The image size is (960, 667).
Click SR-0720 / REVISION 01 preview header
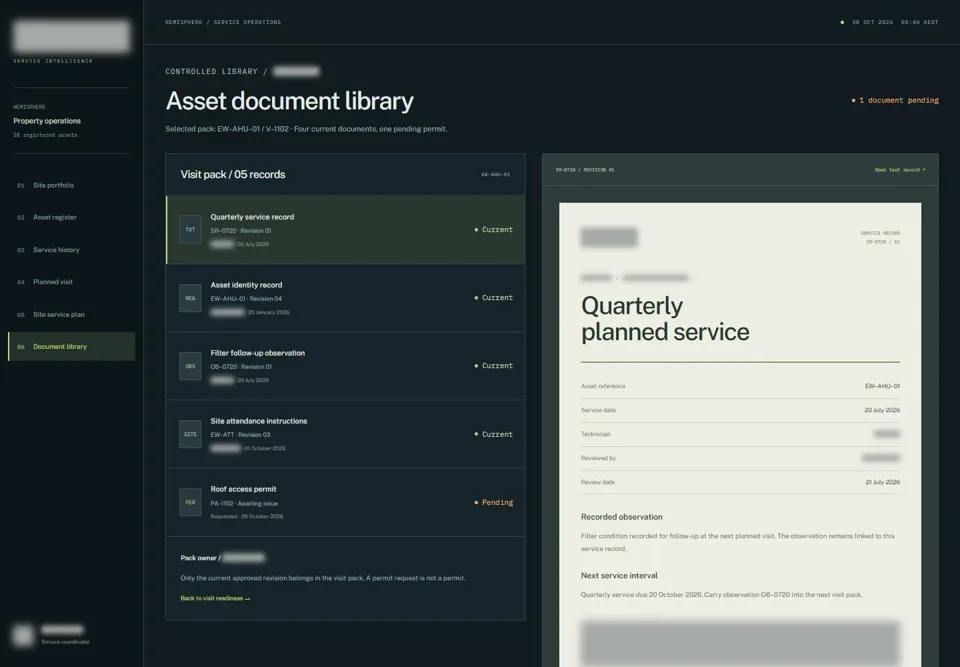[585, 170]
